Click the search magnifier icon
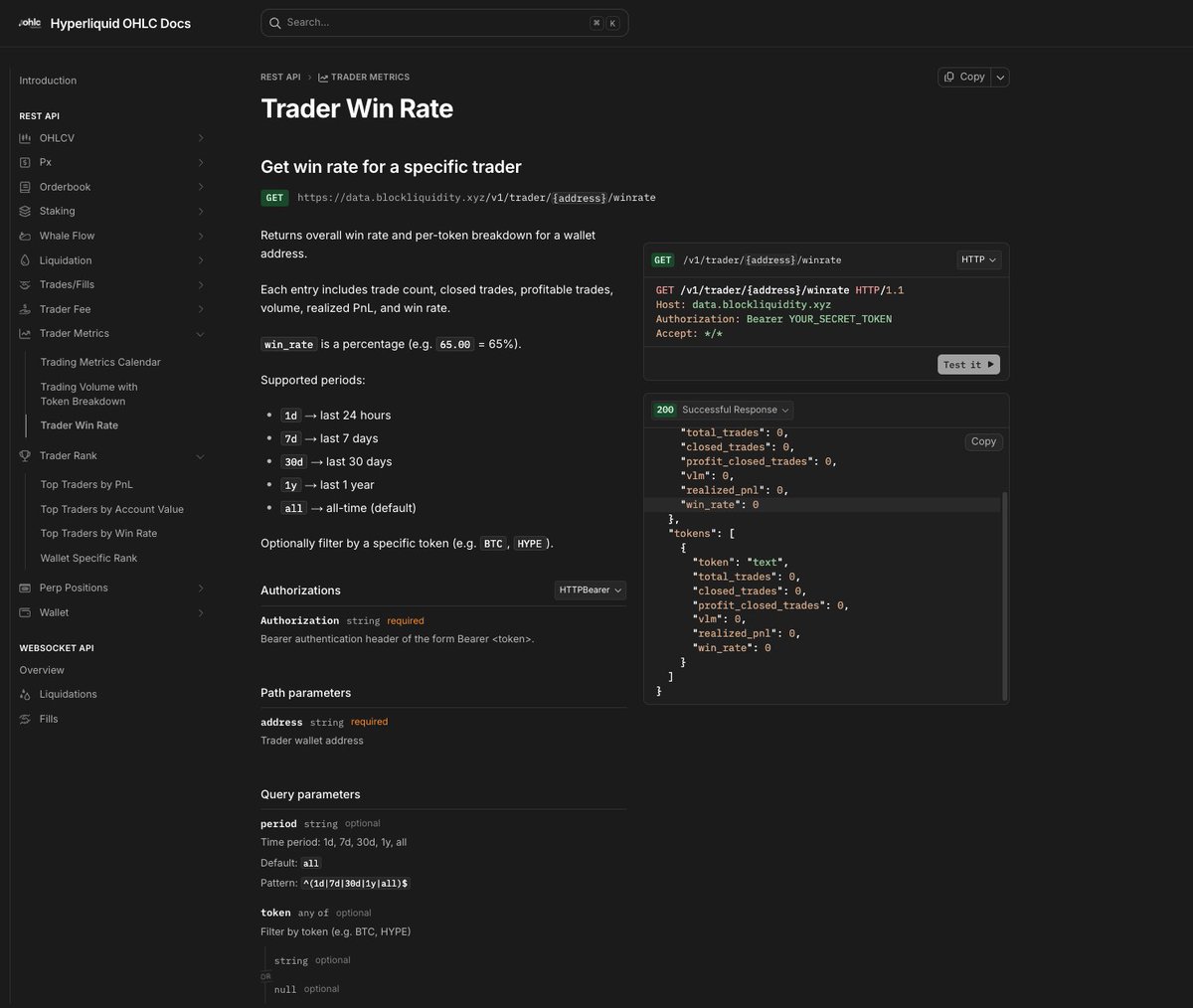This screenshot has width=1193, height=1008. [x=275, y=22]
